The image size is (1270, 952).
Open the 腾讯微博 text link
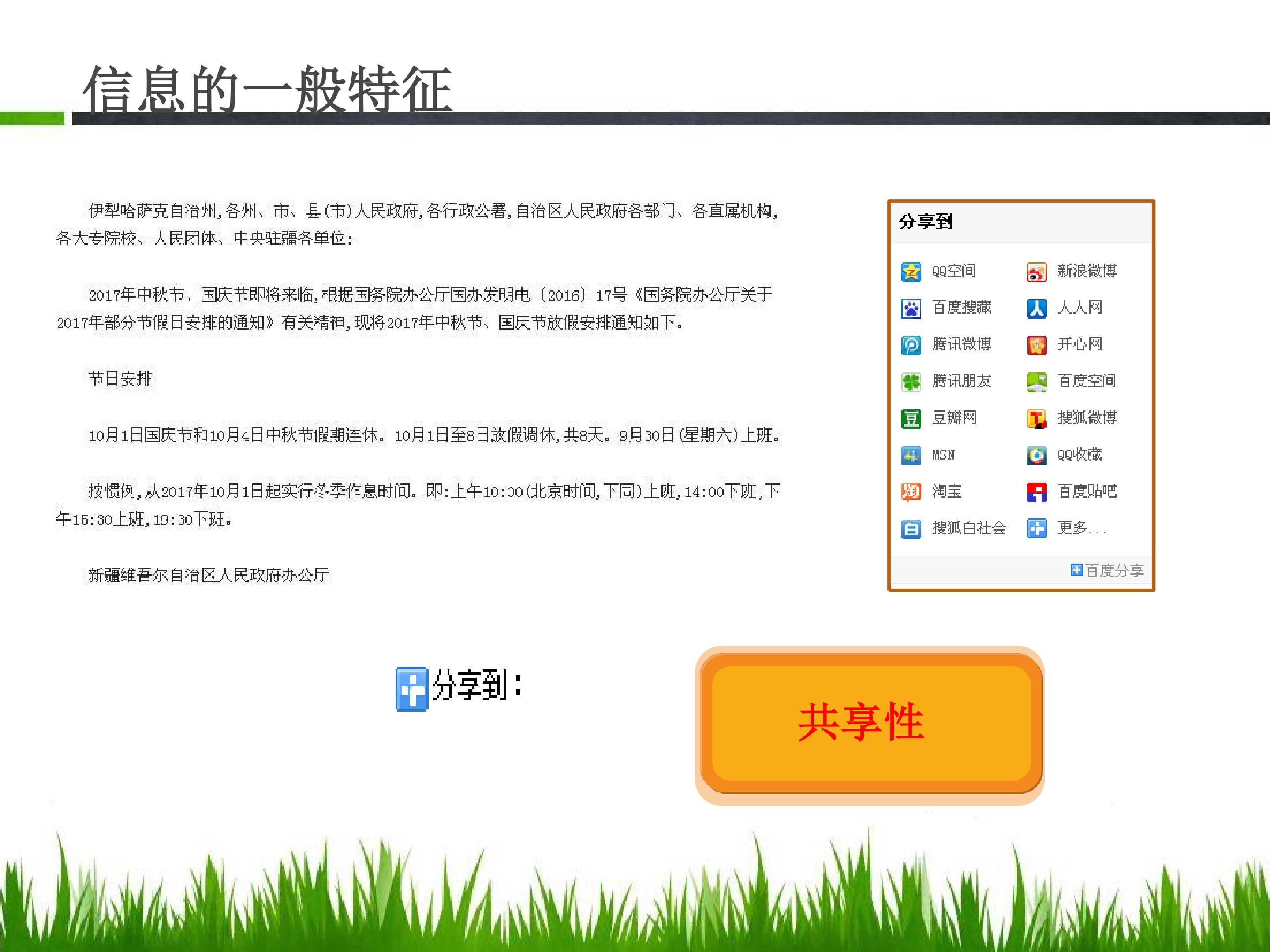pos(962,344)
